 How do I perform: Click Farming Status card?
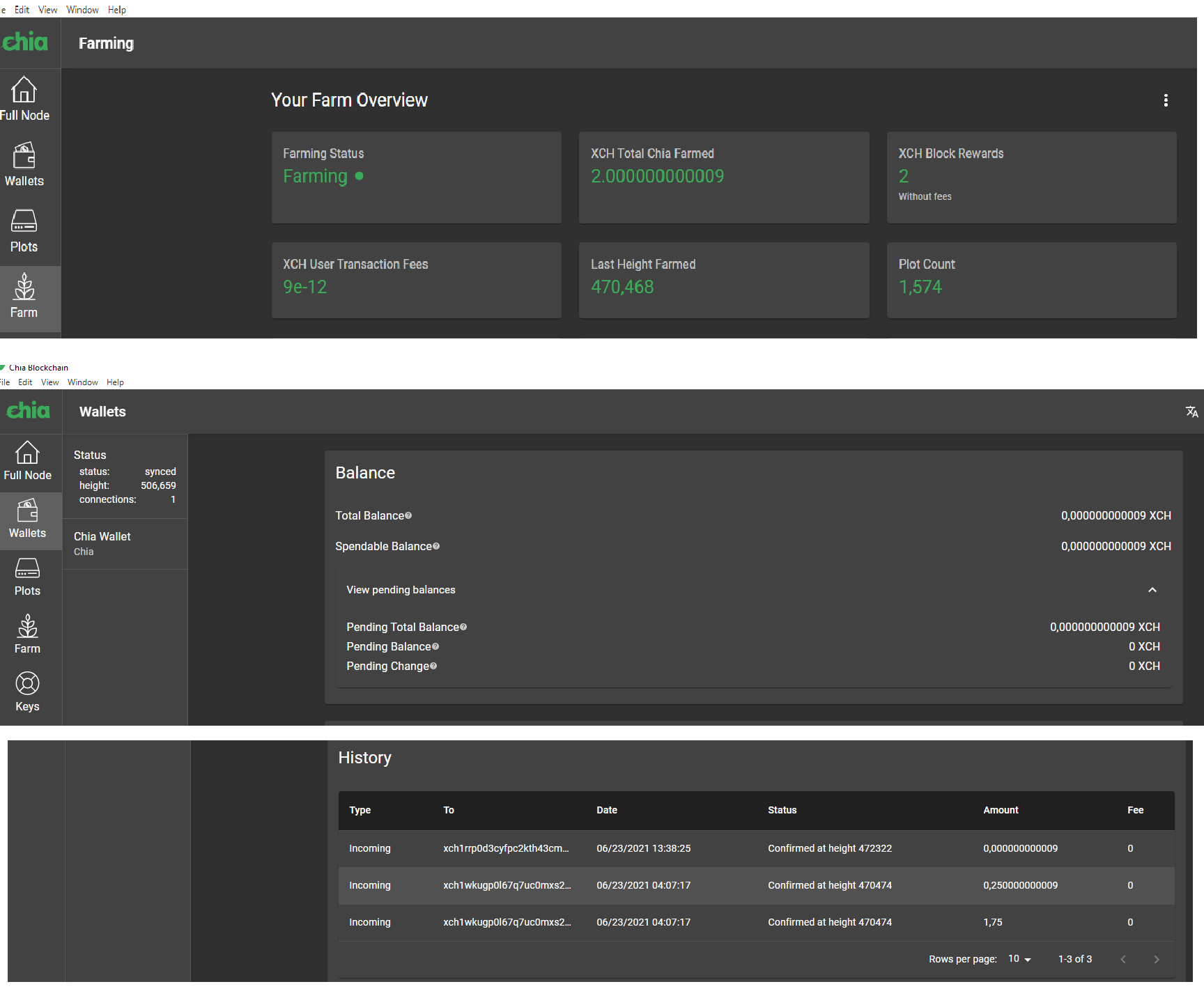click(x=417, y=178)
